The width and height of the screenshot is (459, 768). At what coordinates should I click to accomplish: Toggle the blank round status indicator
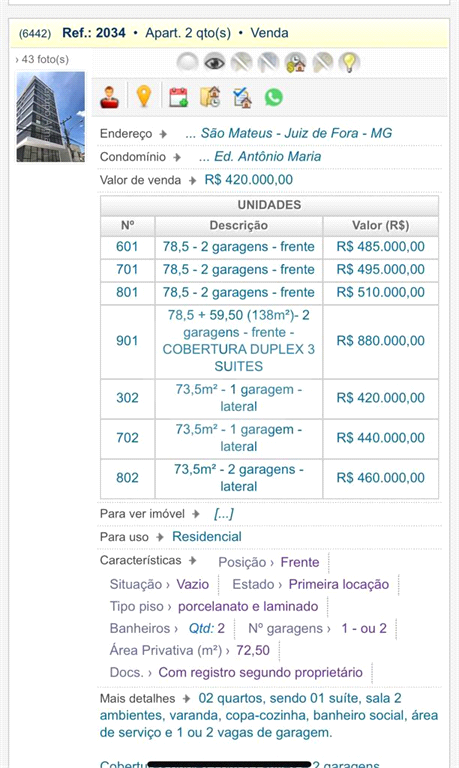(x=187, y=63)
